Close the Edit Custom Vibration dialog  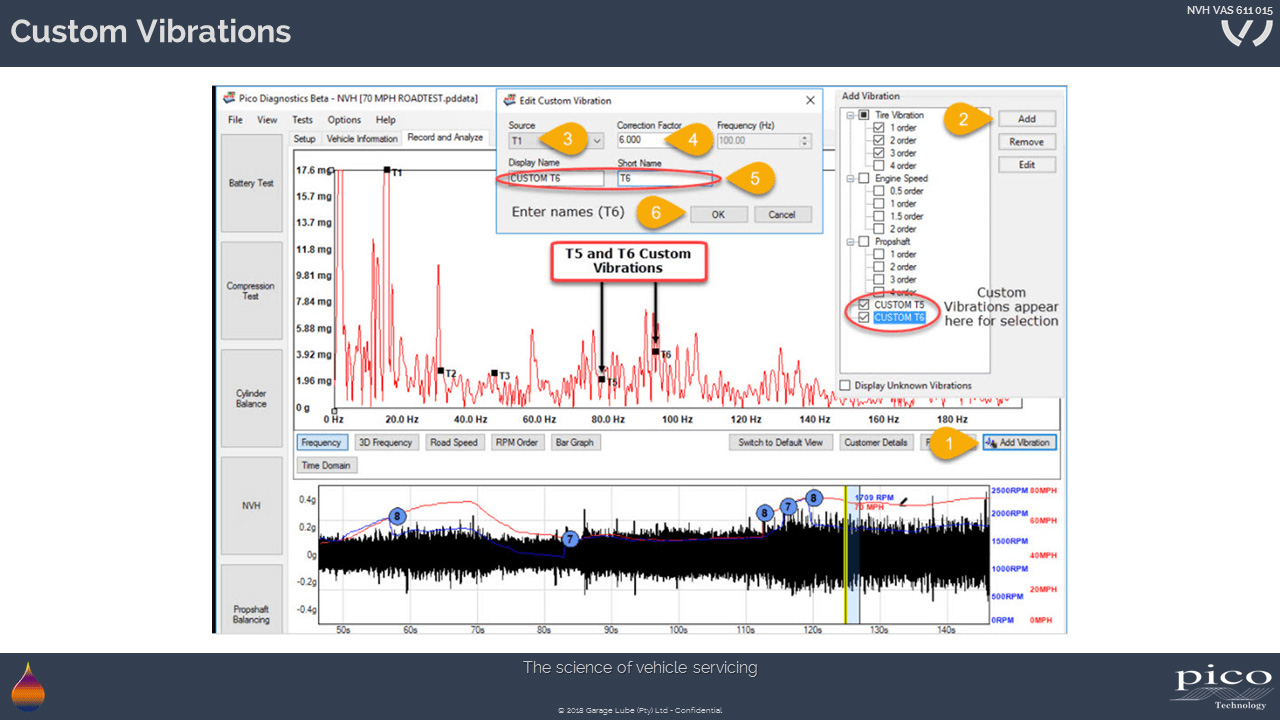(x=810, y=100)
